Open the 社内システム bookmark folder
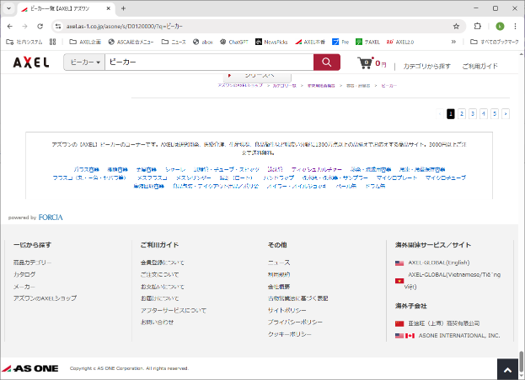Image resolution: width=525 pixels, height=380 pixels. coord(24,42)
